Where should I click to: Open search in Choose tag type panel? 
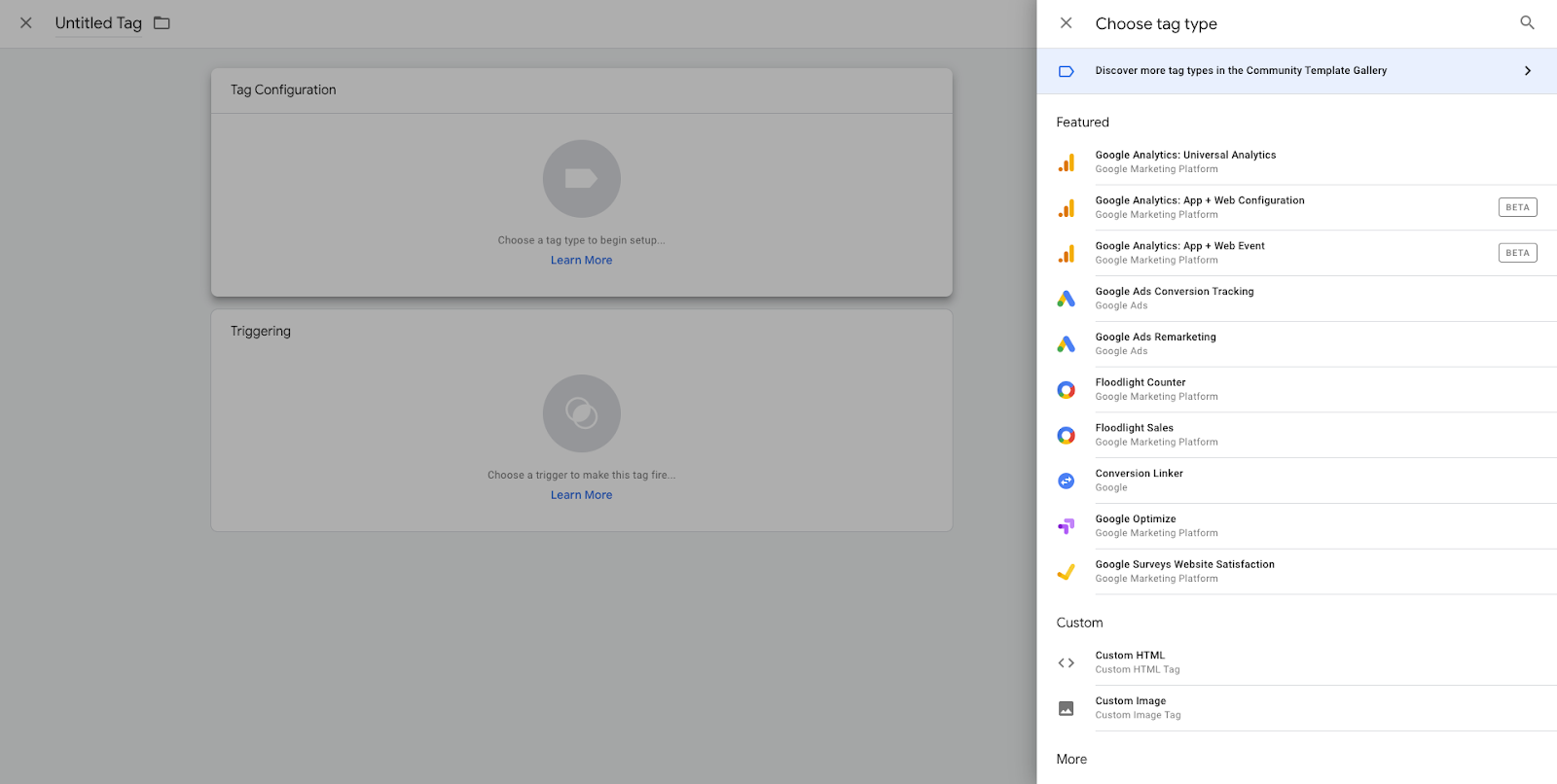[x=1527, y=23]
